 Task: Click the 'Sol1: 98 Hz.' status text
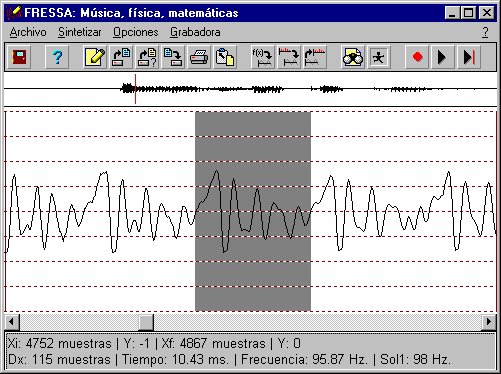[415, 360]
